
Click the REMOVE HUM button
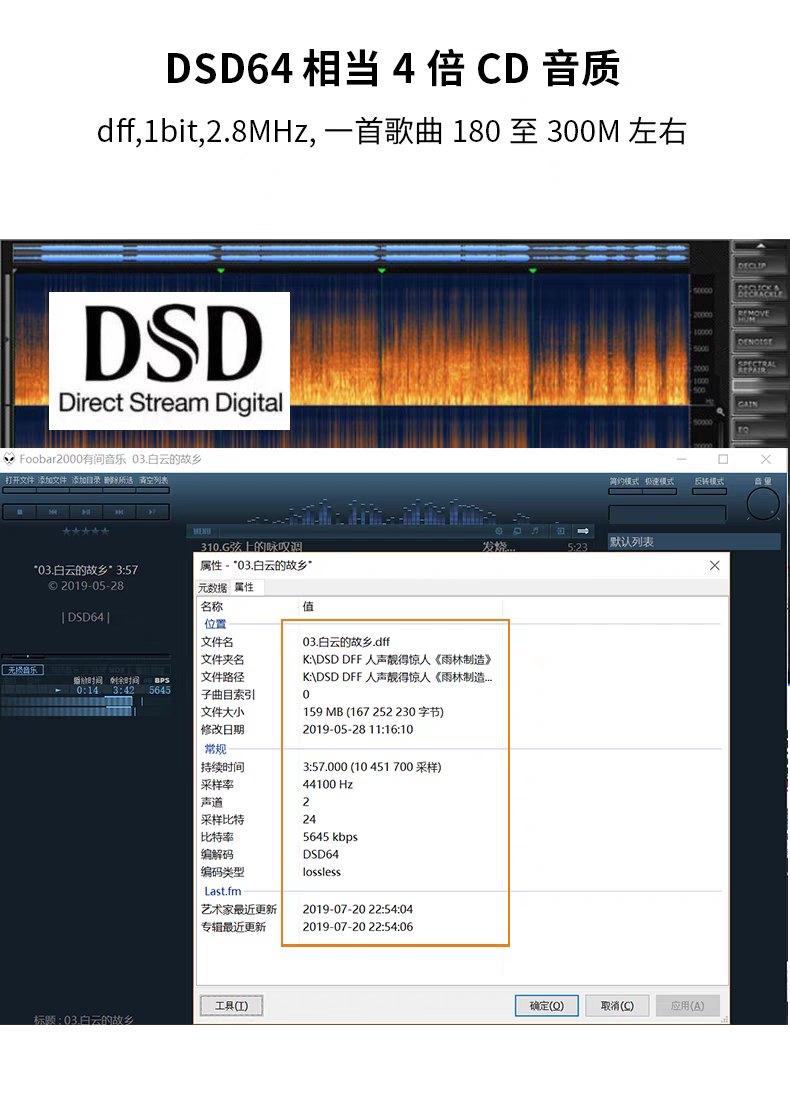click(759, 316)
